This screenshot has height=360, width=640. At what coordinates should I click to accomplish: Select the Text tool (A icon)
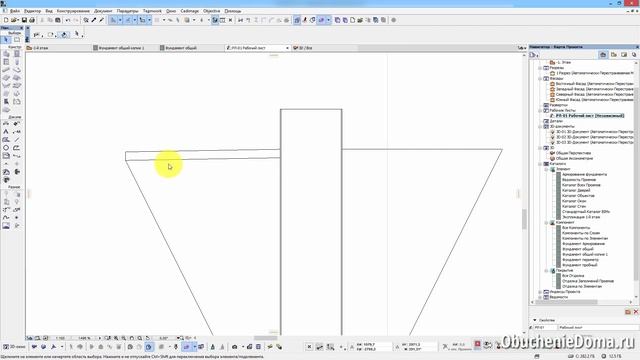(x=6, y=131)
